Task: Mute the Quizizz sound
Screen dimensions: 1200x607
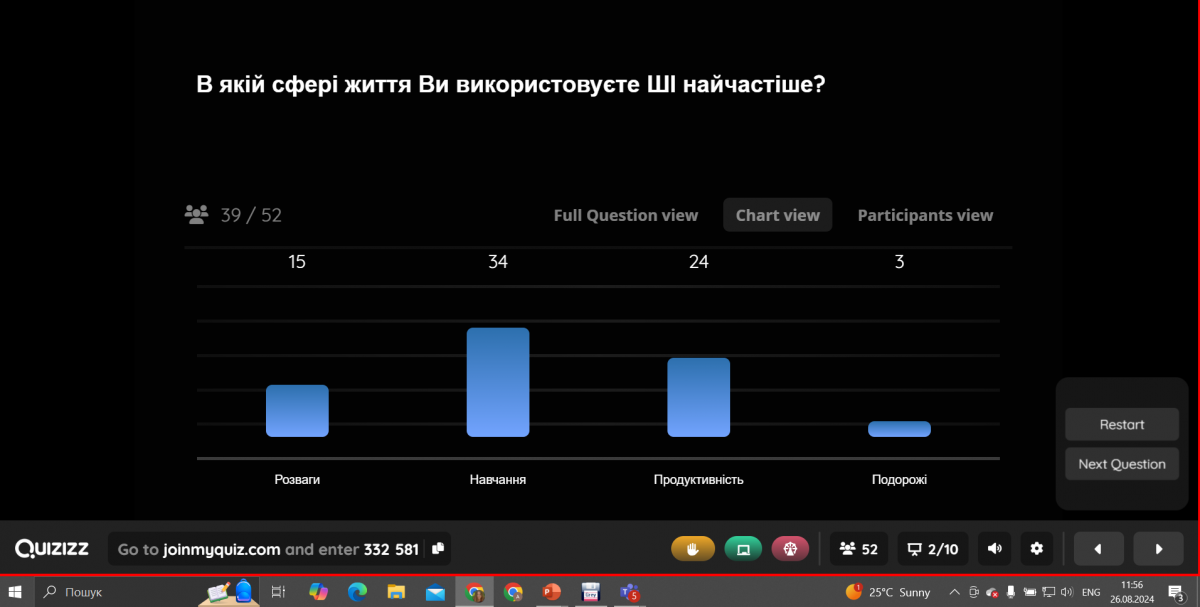Action: (x=994, y=549)
